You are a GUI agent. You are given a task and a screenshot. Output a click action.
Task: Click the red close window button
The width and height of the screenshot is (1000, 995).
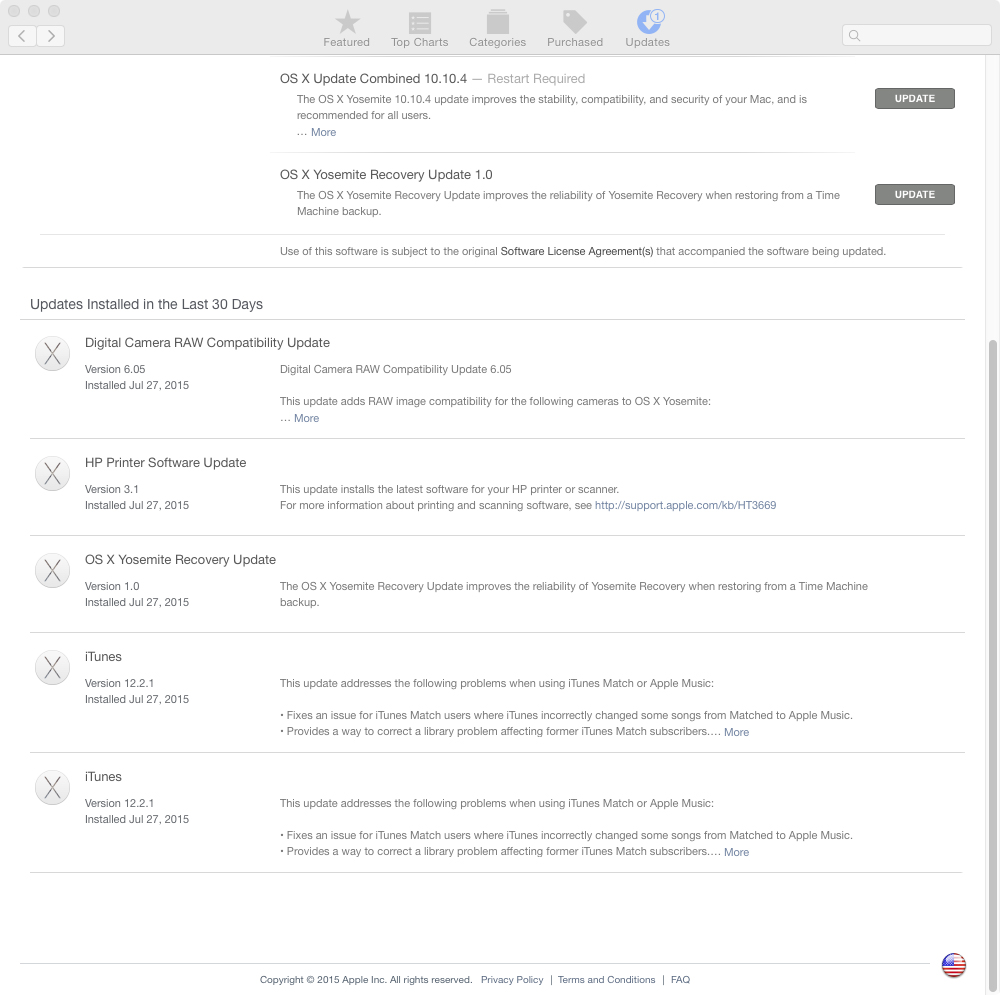[x=14, y=11]
